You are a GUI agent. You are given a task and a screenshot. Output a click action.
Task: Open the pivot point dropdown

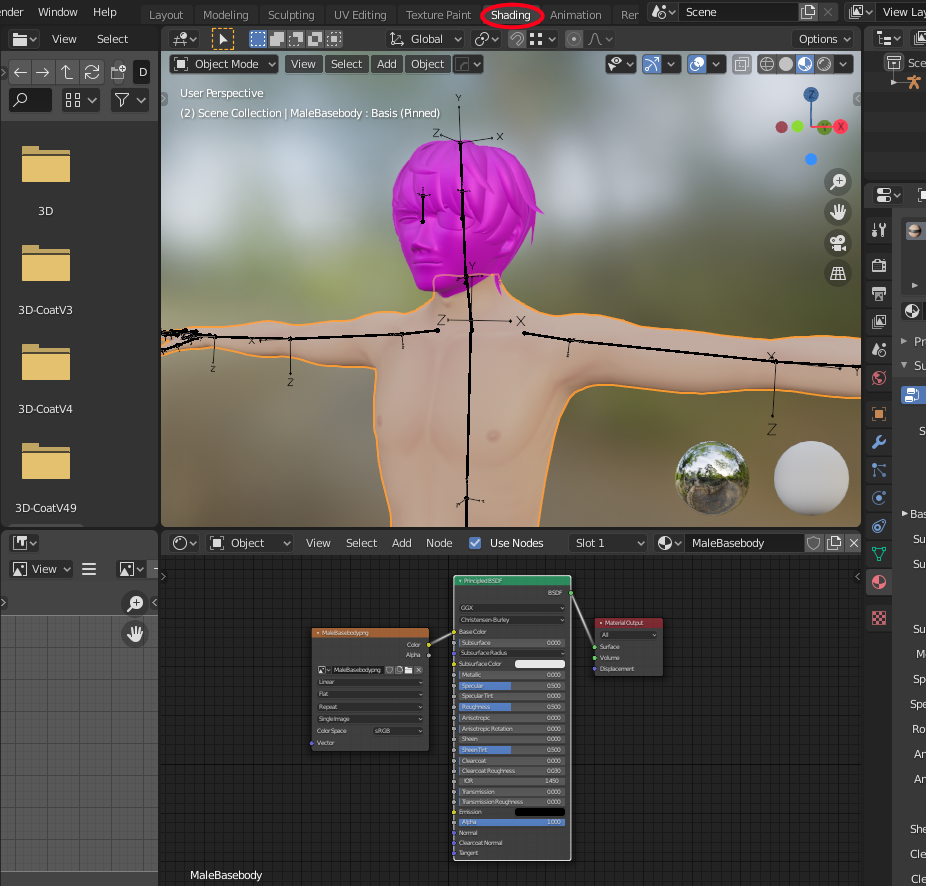click(487, 39)
